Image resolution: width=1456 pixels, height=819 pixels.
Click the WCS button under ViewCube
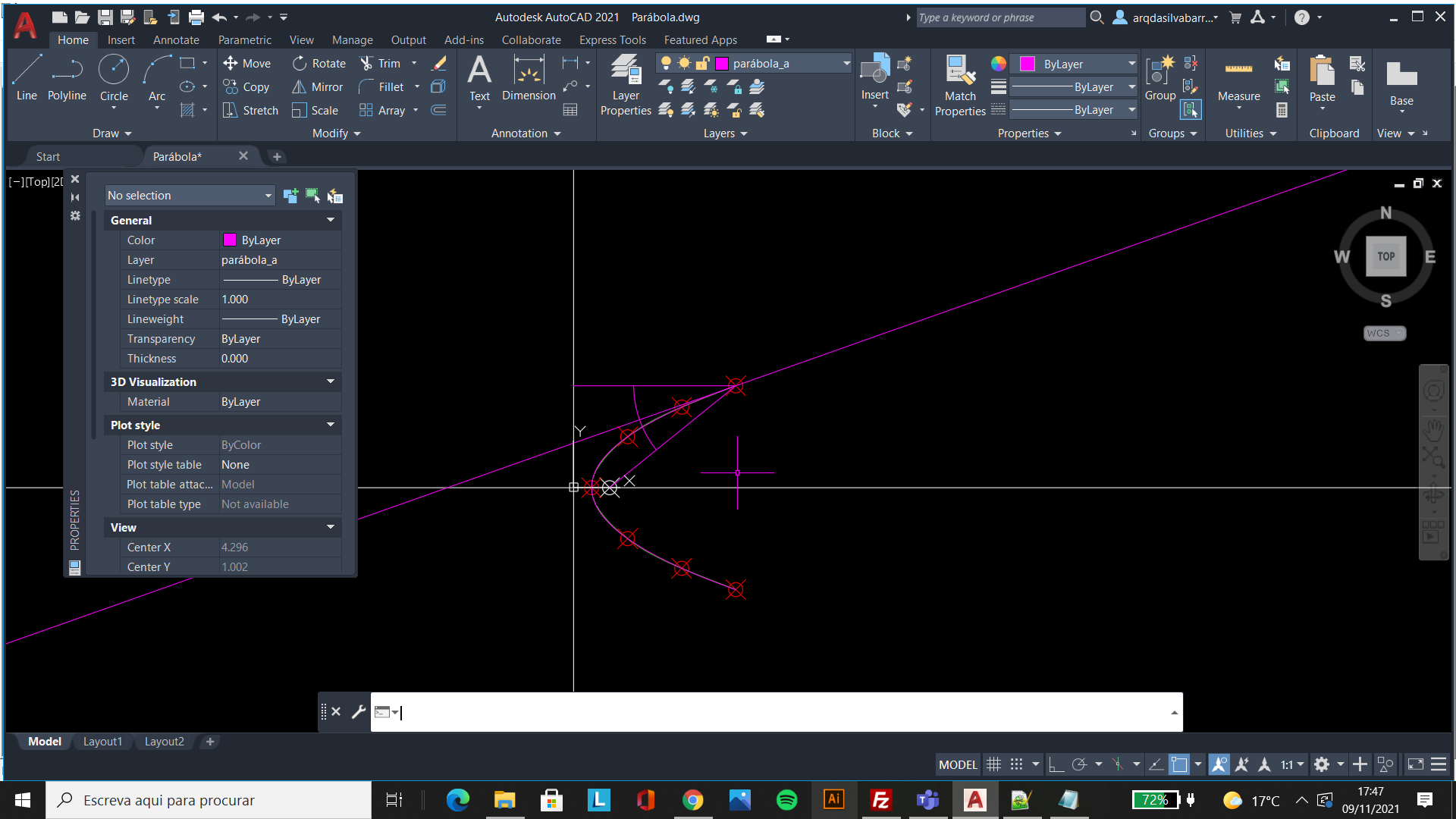pos(1384,333)
